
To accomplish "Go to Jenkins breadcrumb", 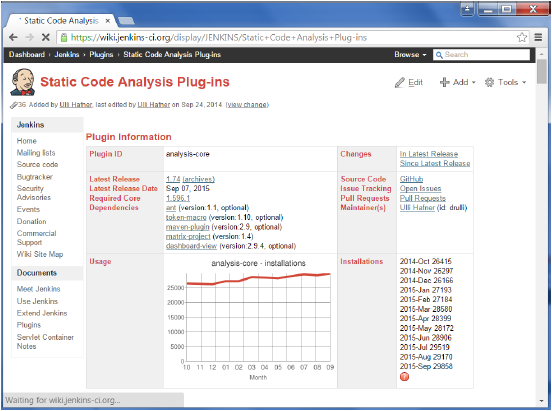I will (x=67, y=55).
